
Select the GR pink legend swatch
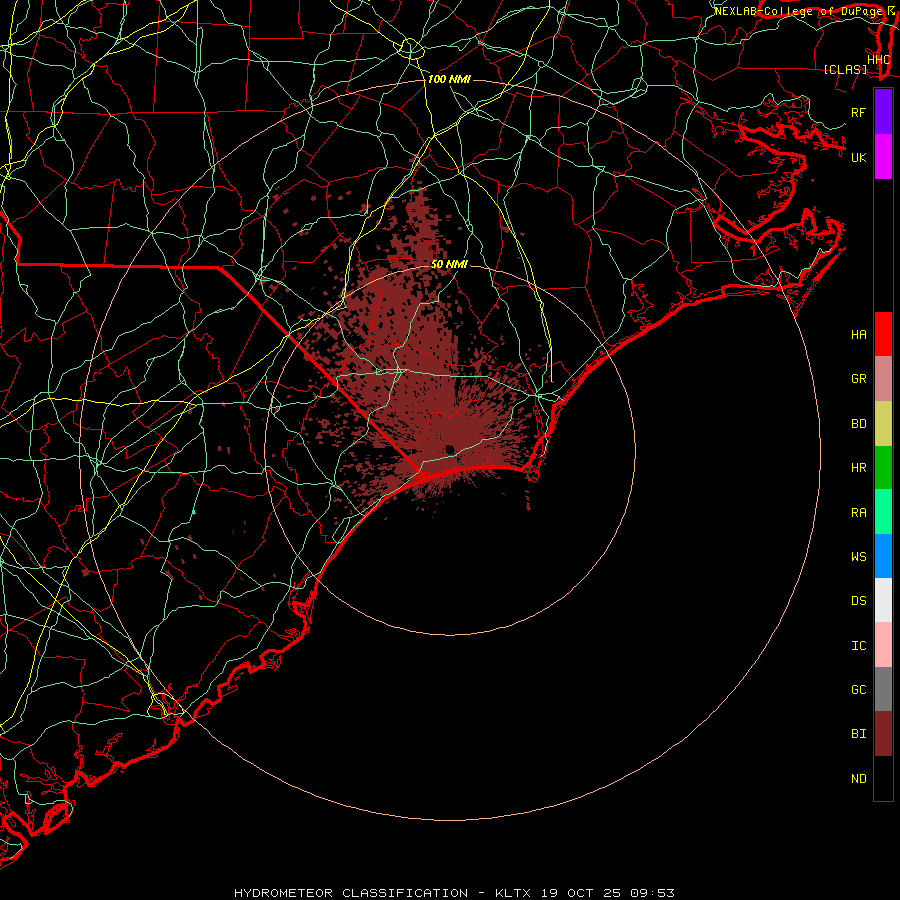point(883,378)
